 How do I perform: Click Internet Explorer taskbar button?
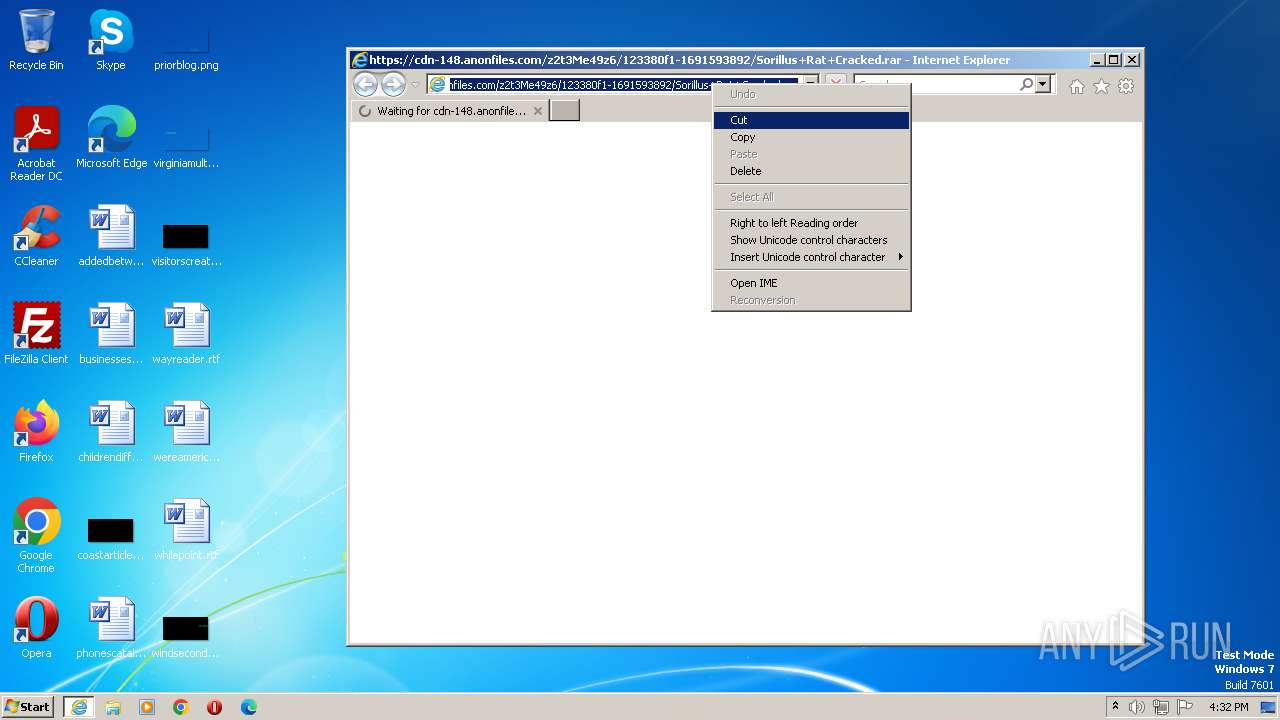coord(79,707)
